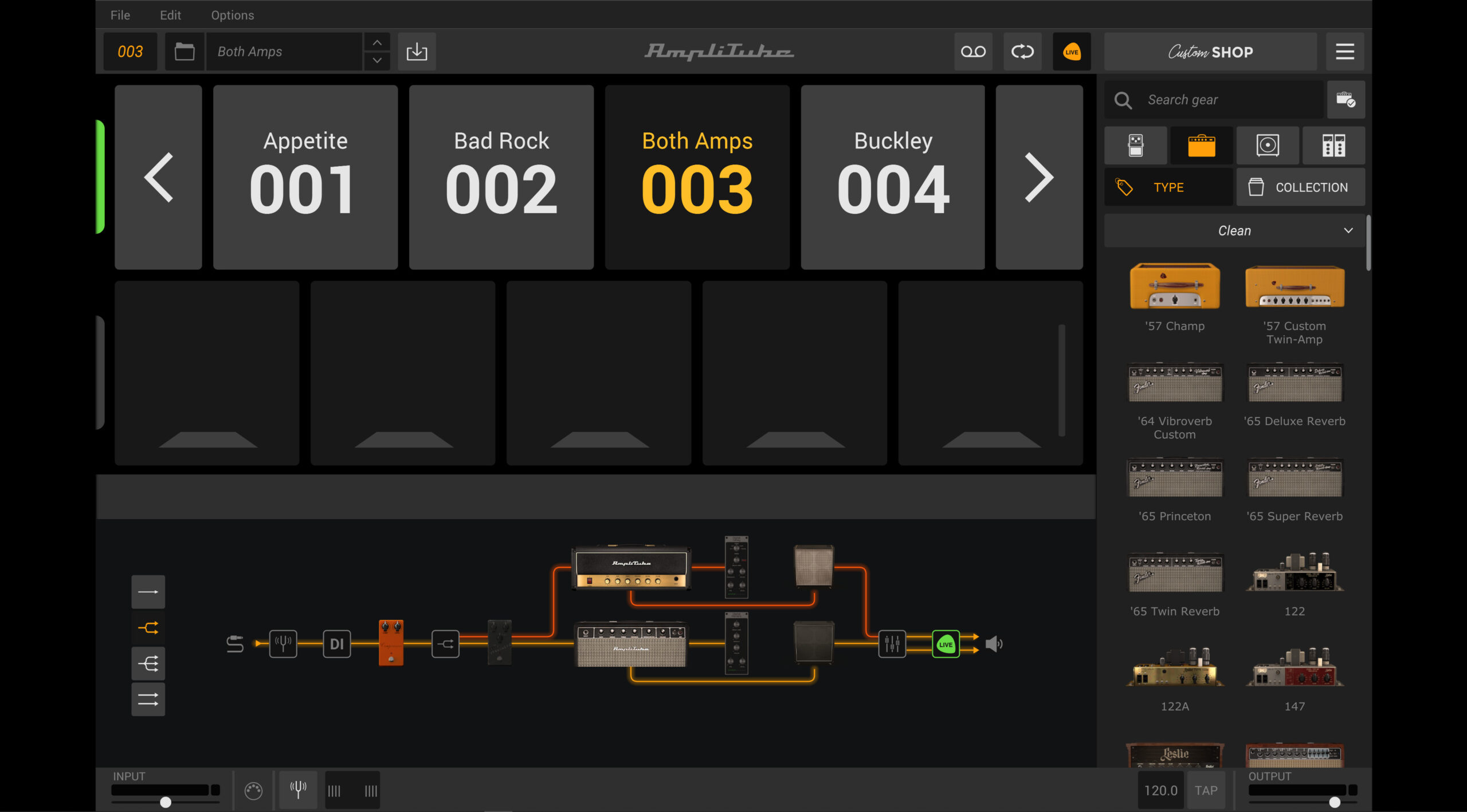Open the tape recorder icon

pyautogui.click(x=972, y=52)
